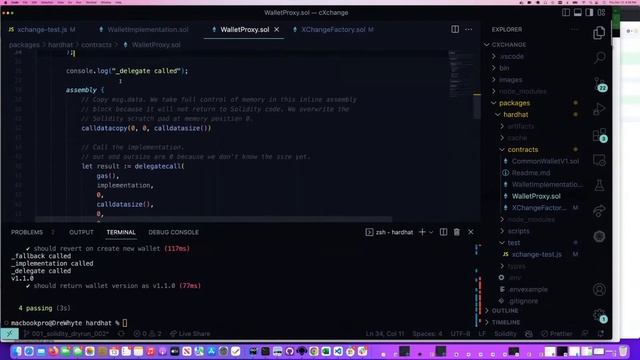
Task: Open the Extensions view icon
Action: (x=600, y=135)
